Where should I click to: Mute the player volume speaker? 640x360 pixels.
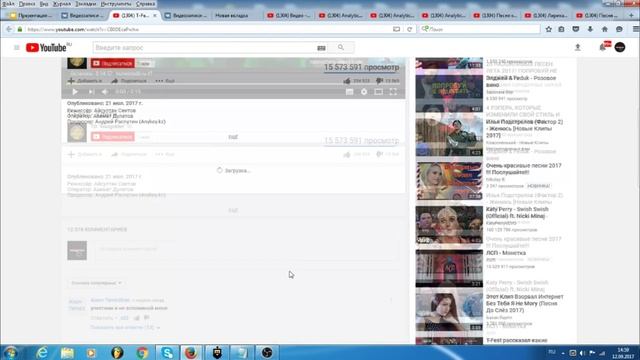(105, 92)
